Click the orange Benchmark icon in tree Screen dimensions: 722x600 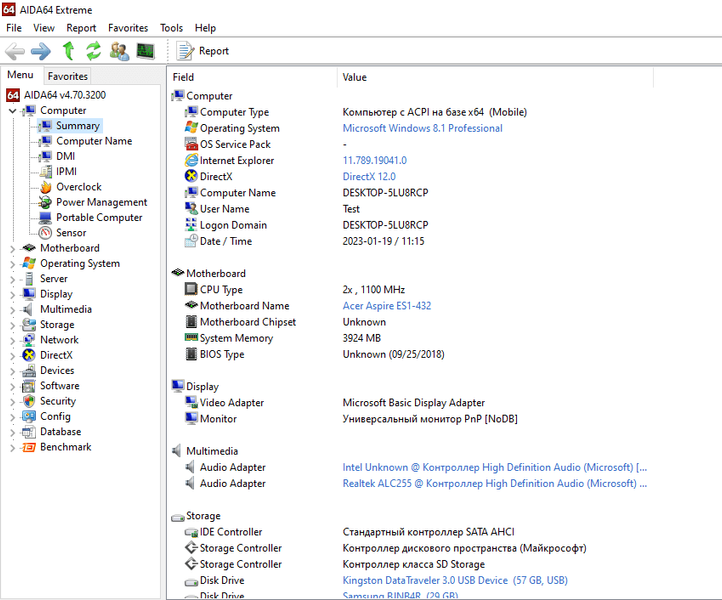click(x=29, y=447)
